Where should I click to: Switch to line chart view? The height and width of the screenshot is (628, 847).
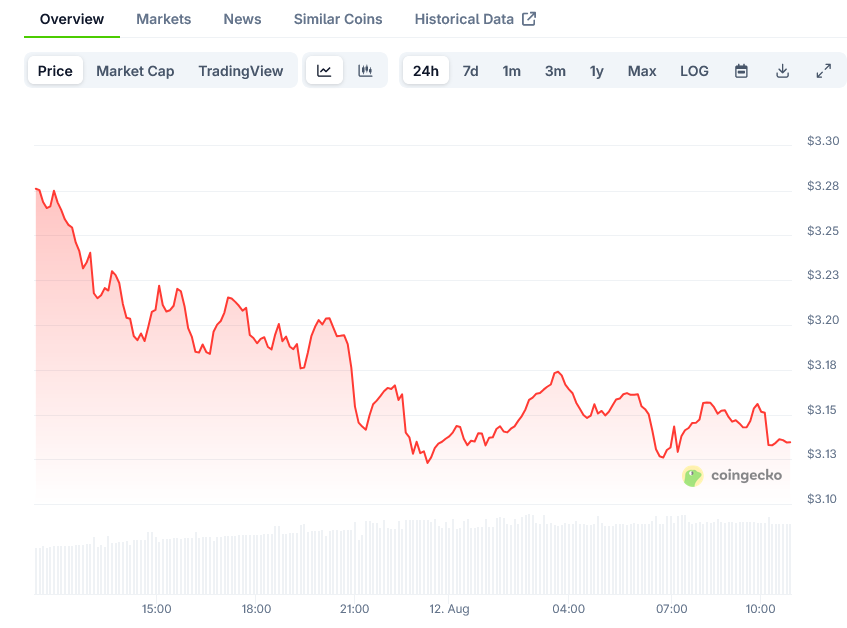[x=324, y=71]
